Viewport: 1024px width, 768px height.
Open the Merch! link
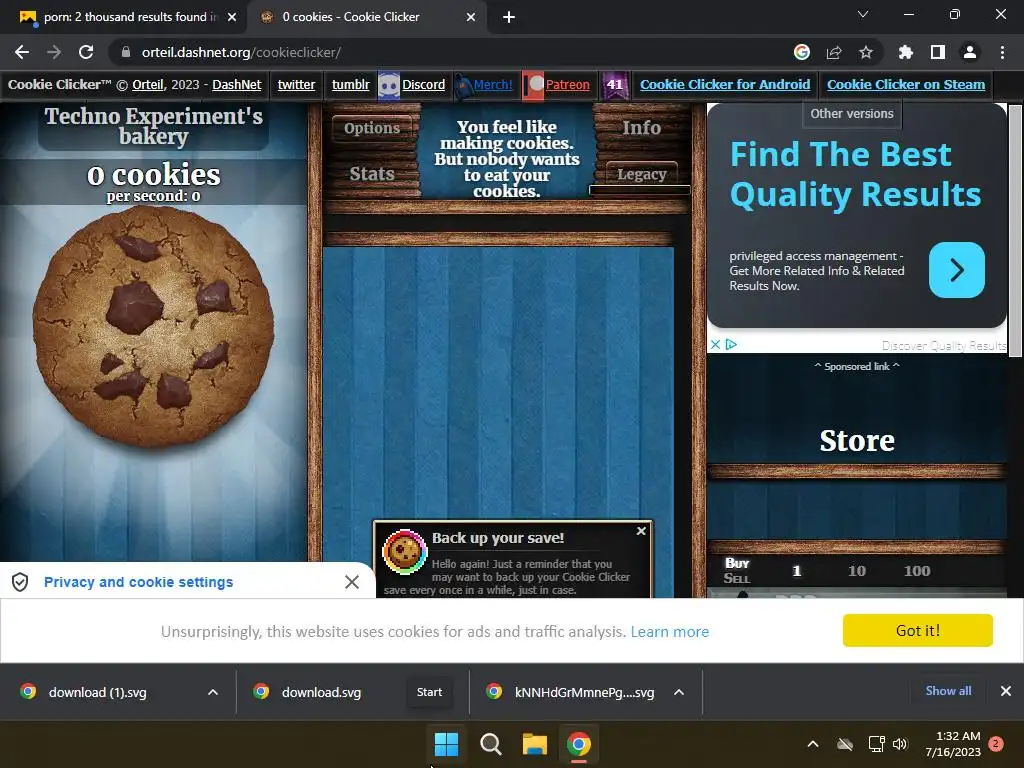click(x=493, y=84)
